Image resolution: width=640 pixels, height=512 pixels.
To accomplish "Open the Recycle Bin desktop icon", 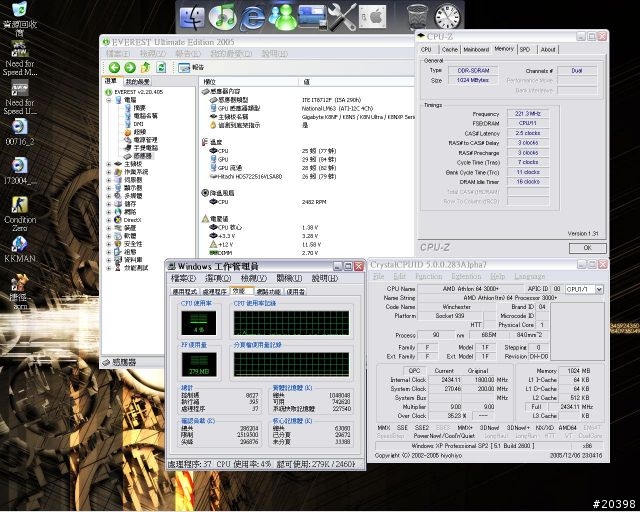I will click(x=20, y=19).
